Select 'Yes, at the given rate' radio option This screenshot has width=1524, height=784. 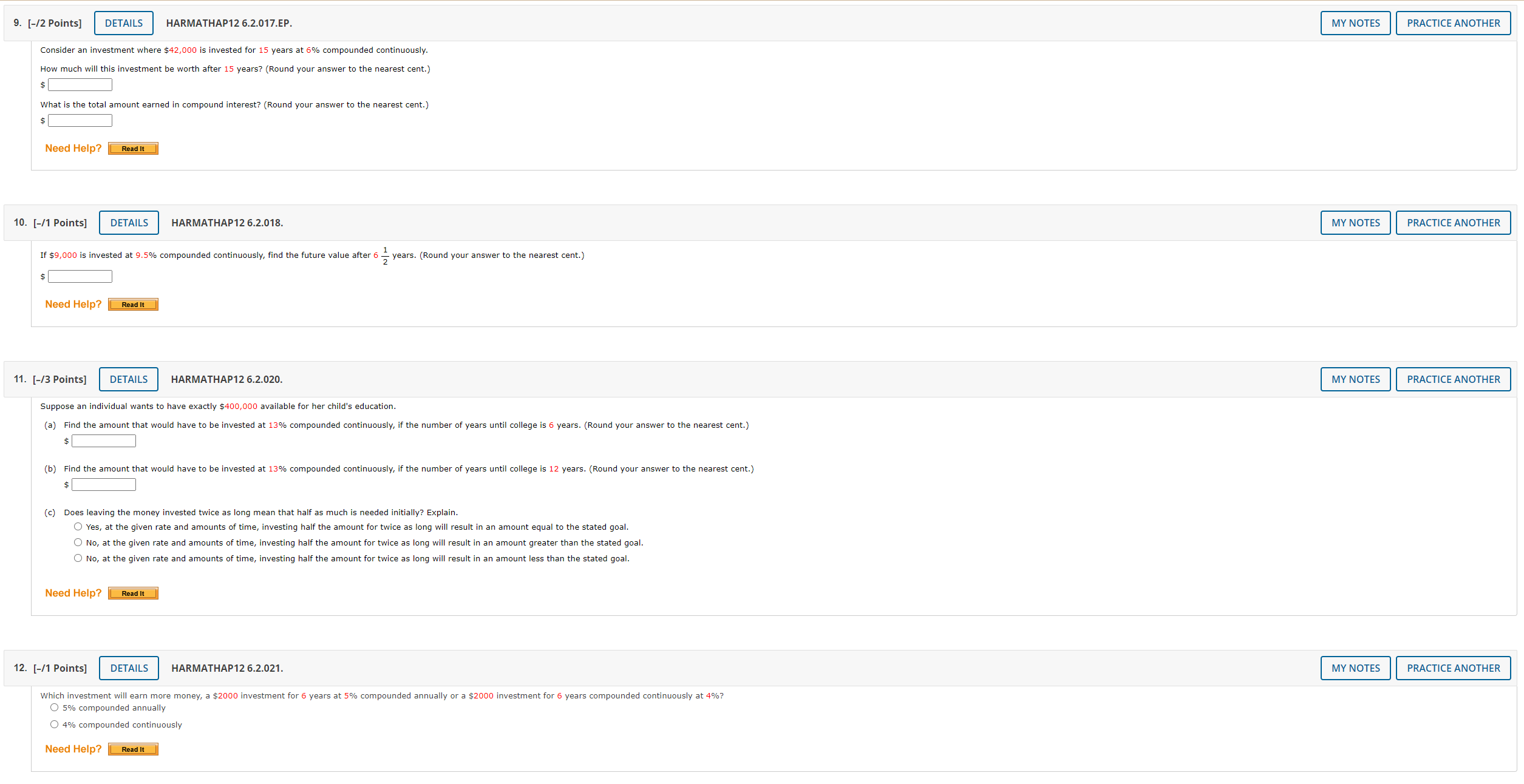(x=78, y=527)
